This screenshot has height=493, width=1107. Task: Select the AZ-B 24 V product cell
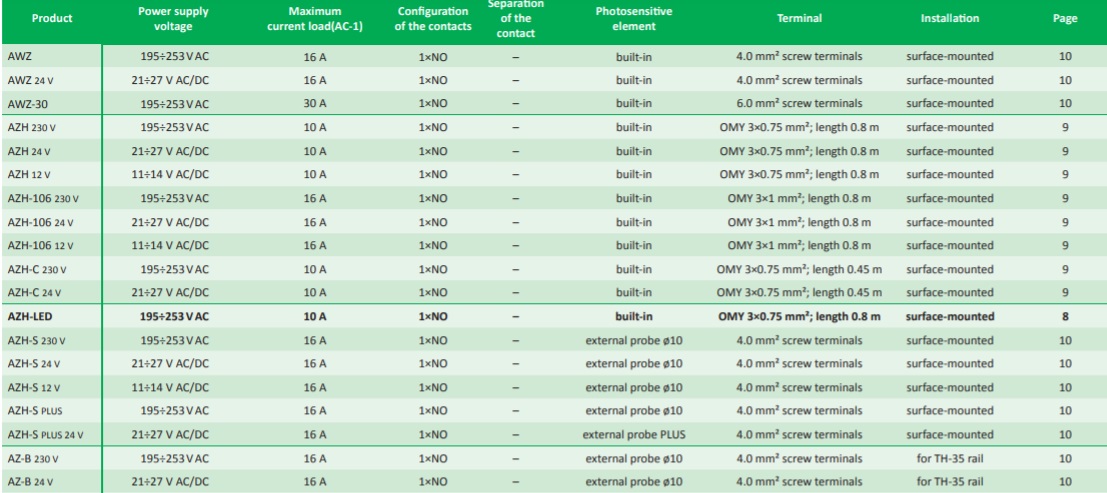(x=30, y=482)
